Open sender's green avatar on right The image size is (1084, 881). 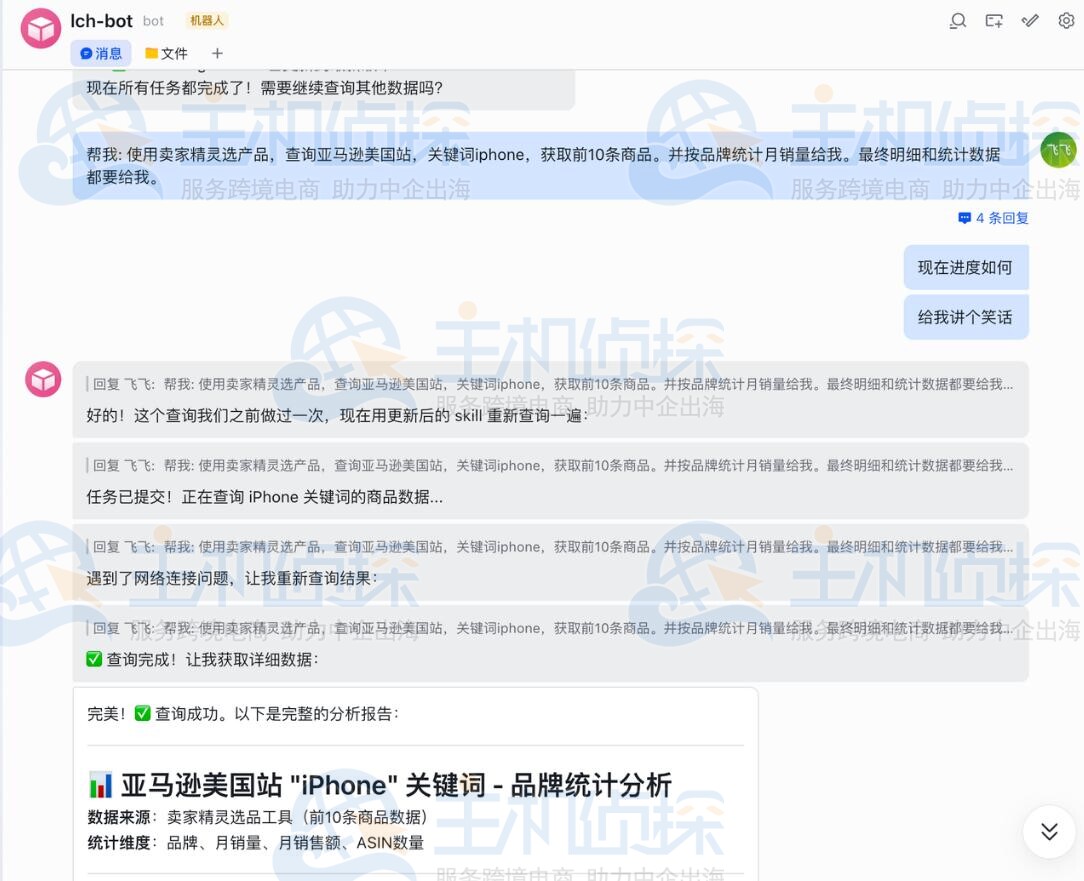coord(1058,150)
